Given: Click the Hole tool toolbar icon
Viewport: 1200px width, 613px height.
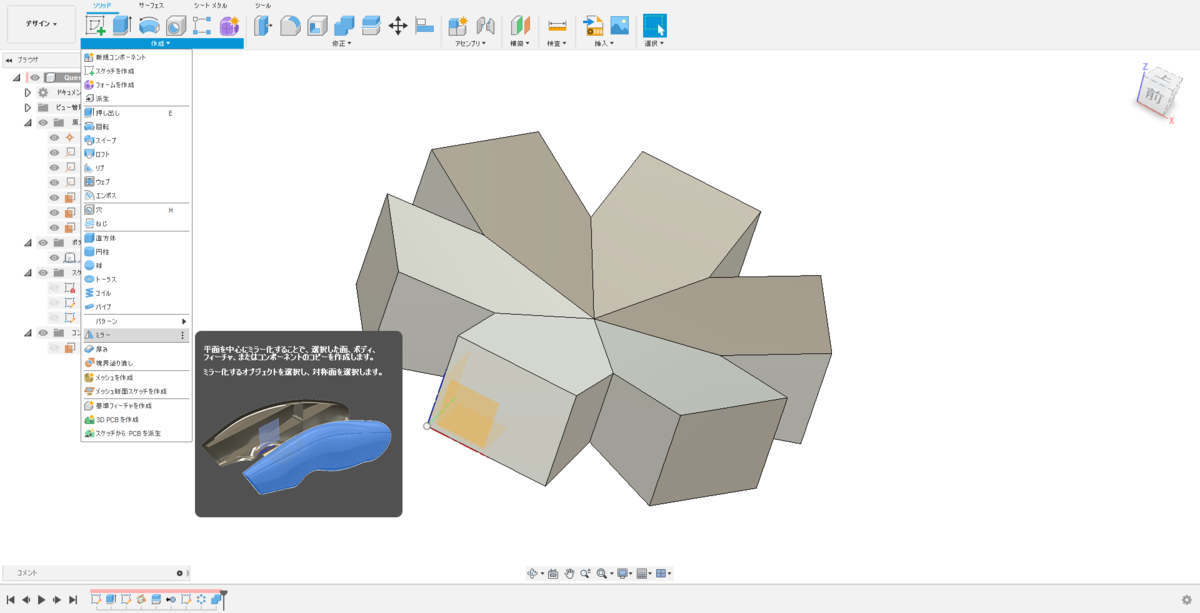Looking at the screenshot, I should point(176,26).
